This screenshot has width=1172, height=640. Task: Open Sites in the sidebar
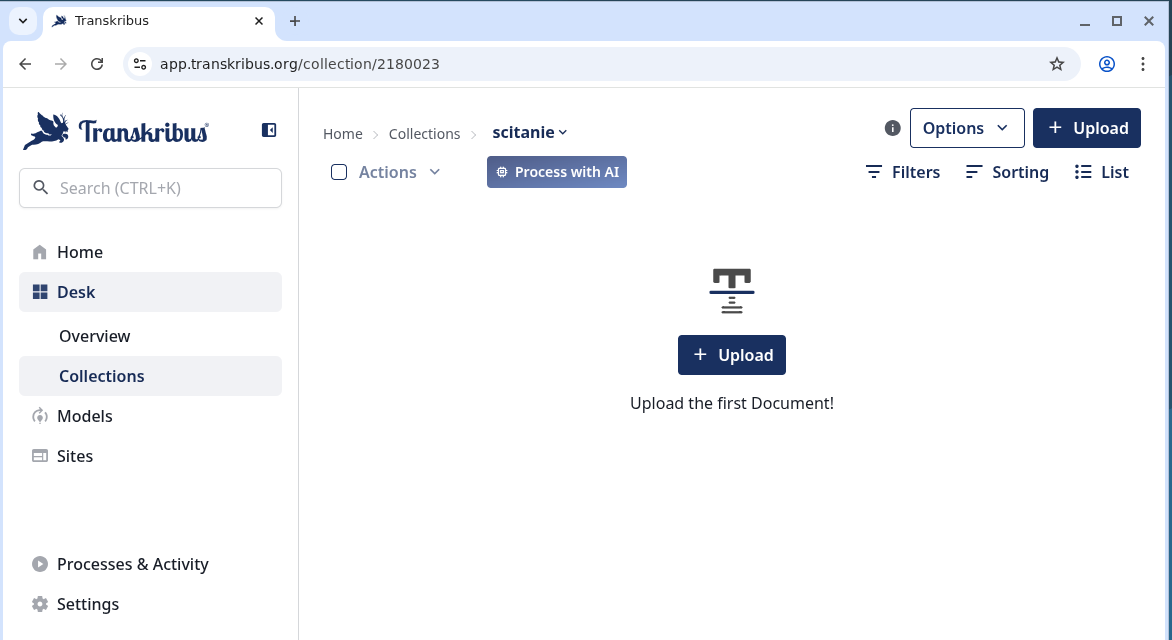click(x=74, y=456)
